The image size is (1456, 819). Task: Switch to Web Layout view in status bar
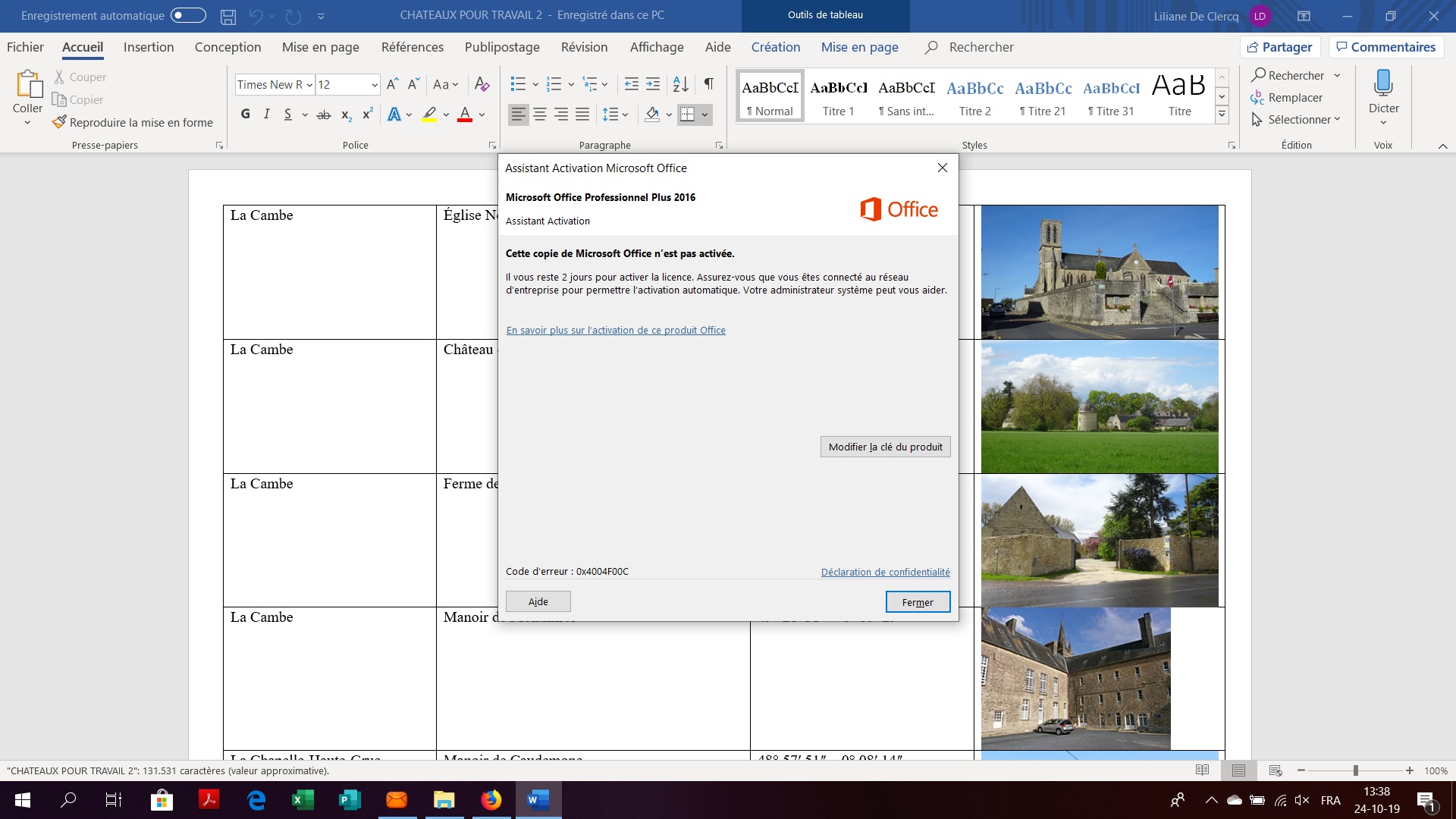1276,770
